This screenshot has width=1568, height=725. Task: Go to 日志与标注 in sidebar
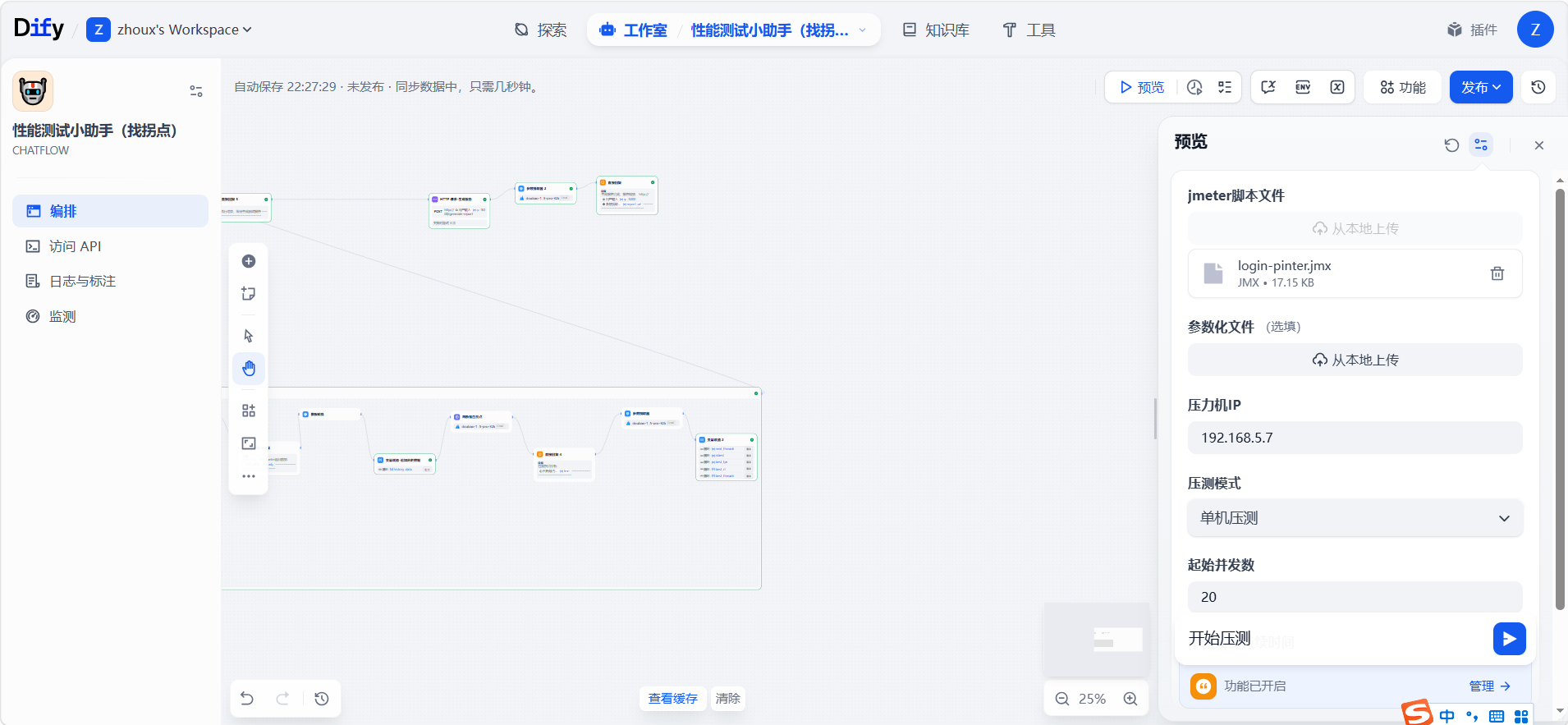(82, 282)
